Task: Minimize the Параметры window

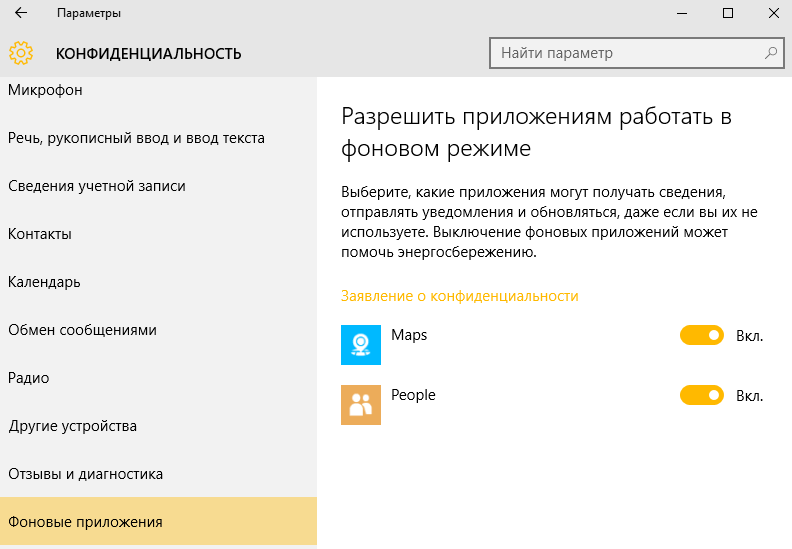Action: 682,13
